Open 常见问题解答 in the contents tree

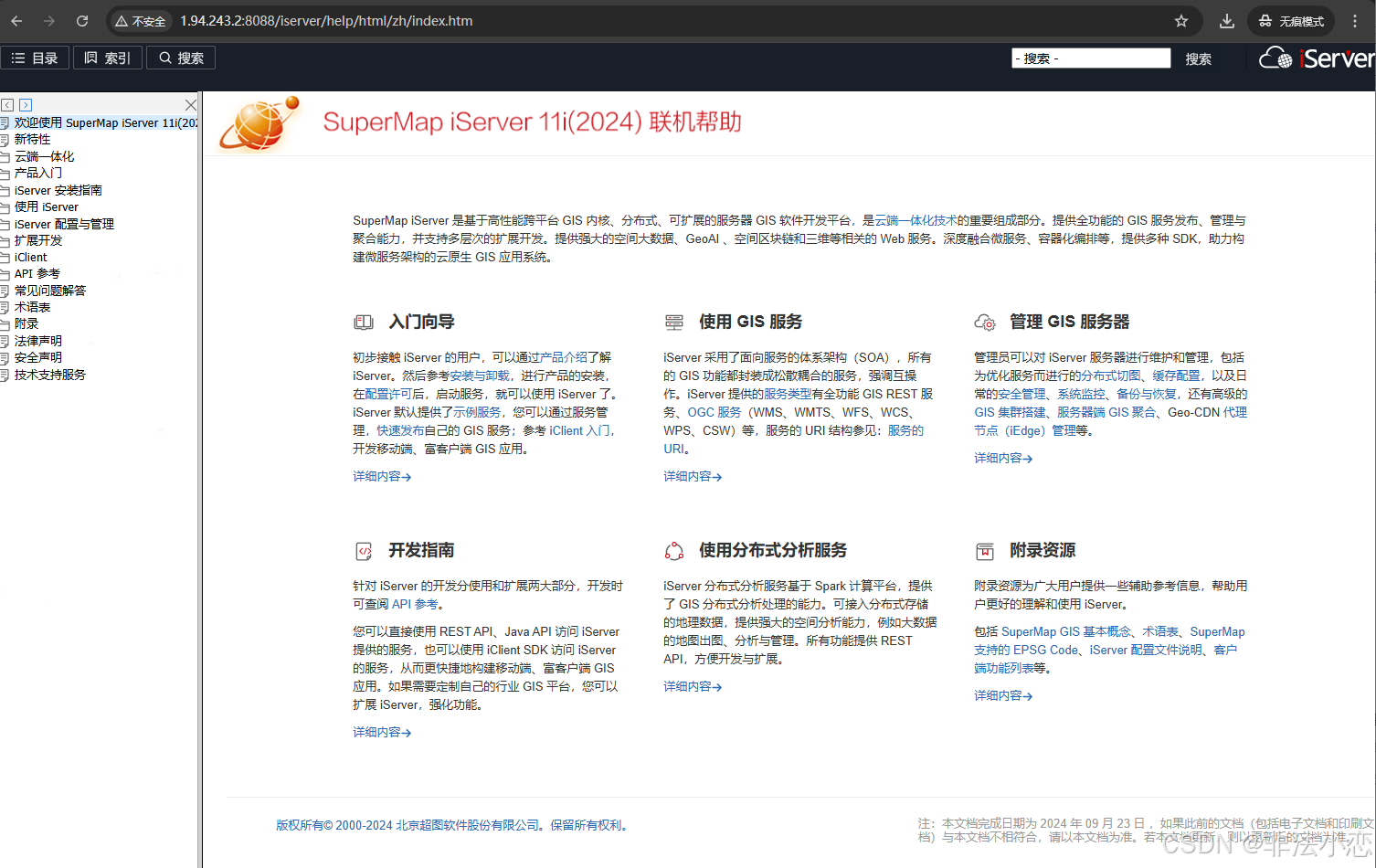click(49, 291)
